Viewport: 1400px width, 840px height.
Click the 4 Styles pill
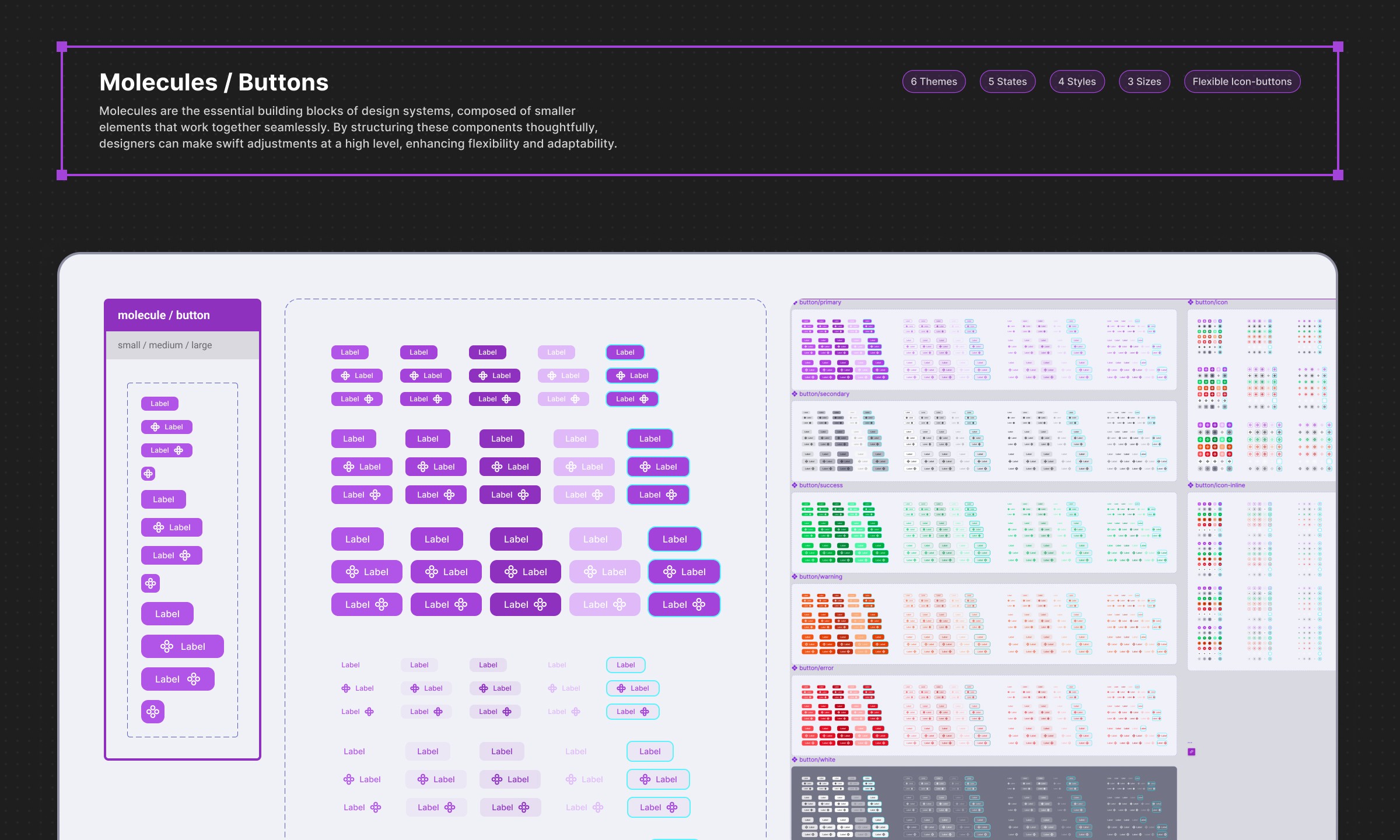(1077, 82)
